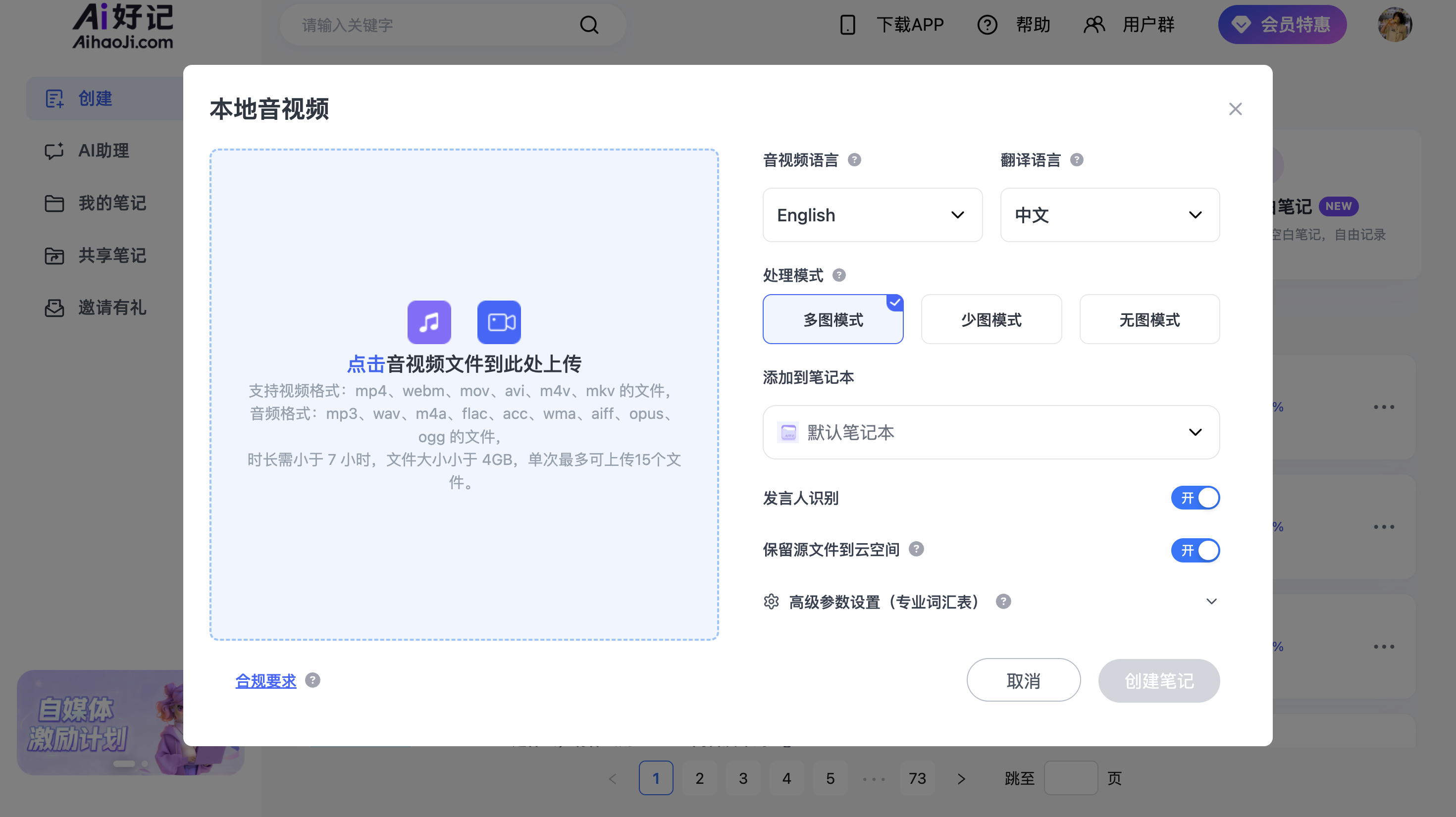Viewport: 1456px width, 817px height.
Task: Click the 会员特惠 button
Action: click(1282, 25)
